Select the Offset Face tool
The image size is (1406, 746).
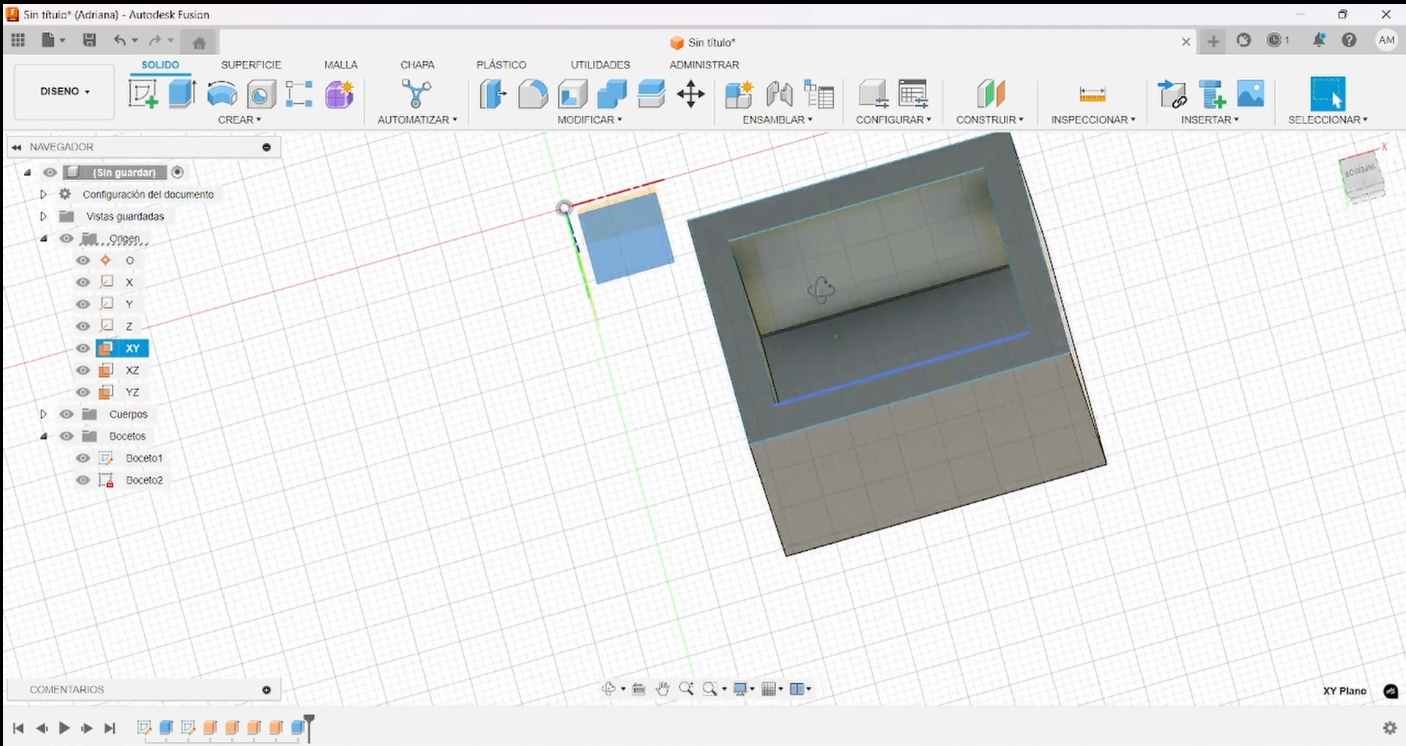tap(652, 94)
